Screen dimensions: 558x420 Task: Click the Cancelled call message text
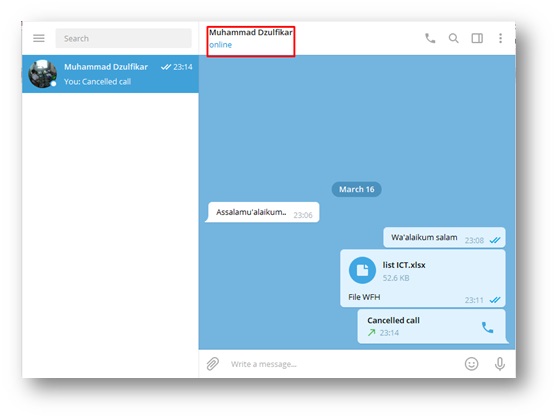[393, 320]
